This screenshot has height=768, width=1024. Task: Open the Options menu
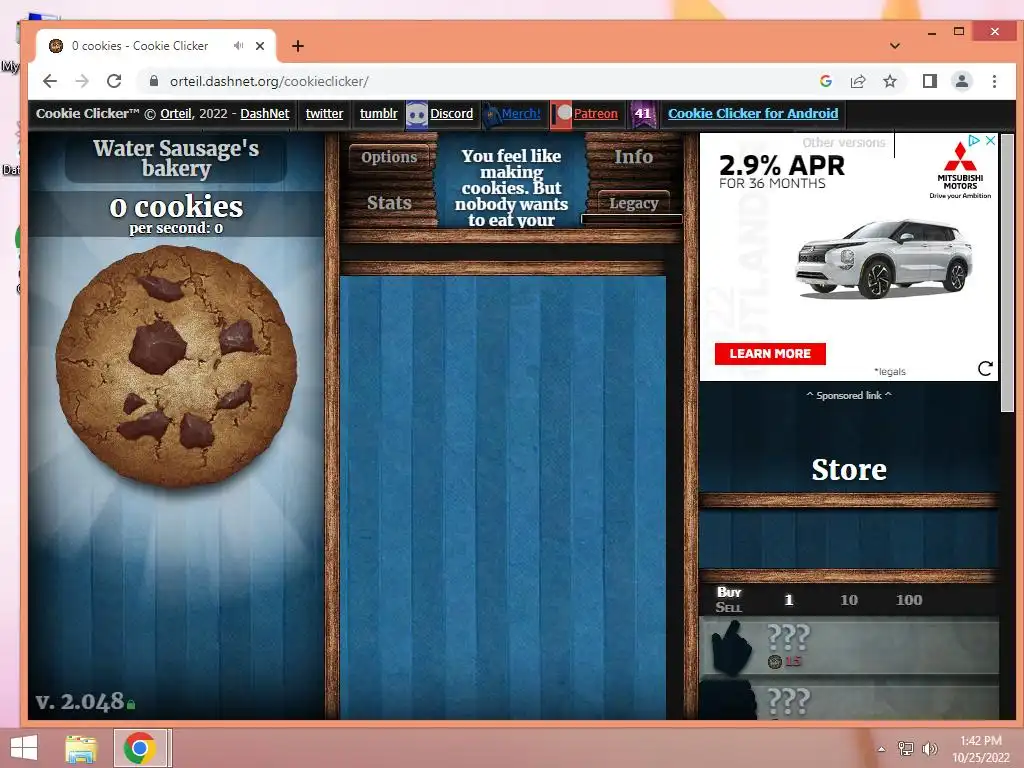tap(389, 157)
